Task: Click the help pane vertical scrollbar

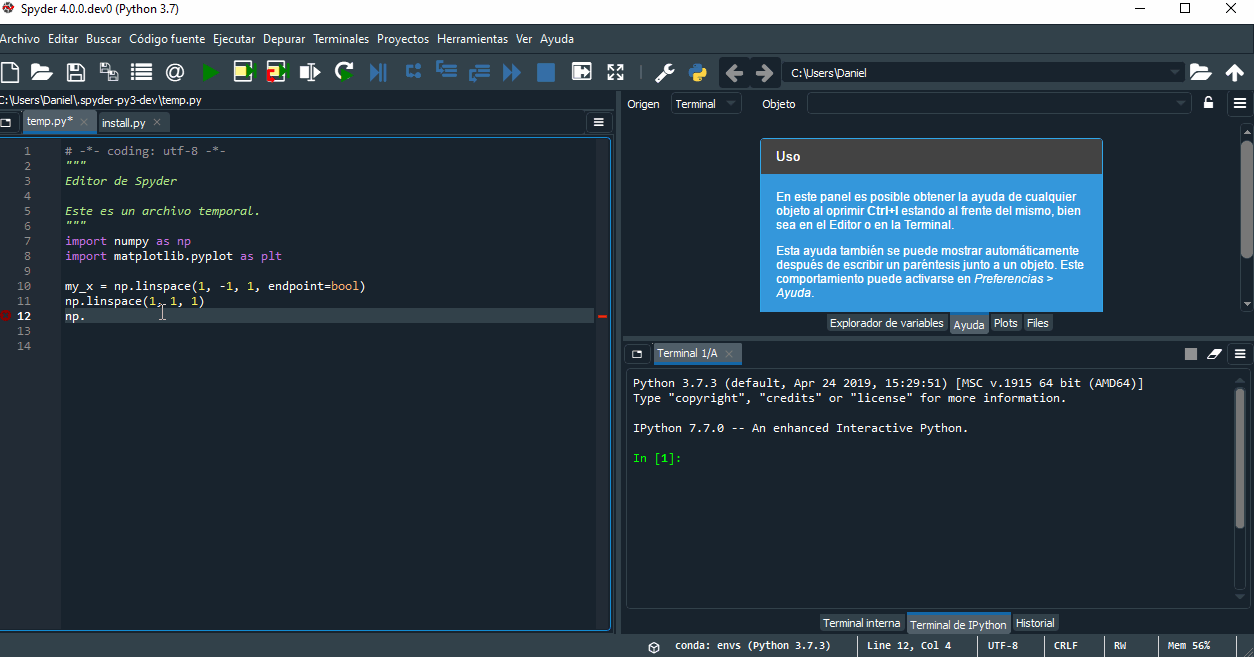Action: 1247,216
